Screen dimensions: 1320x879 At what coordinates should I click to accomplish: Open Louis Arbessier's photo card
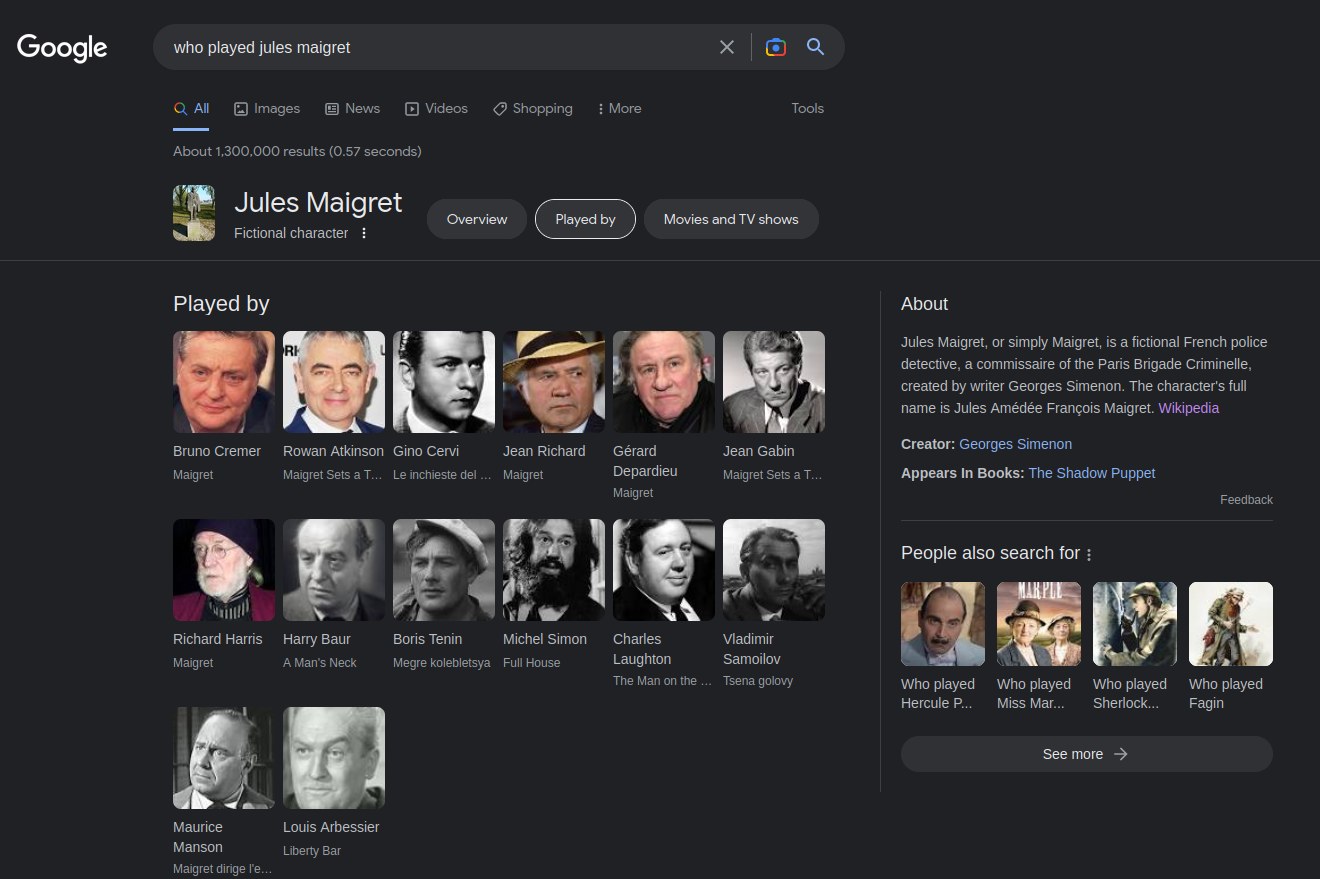334,758
